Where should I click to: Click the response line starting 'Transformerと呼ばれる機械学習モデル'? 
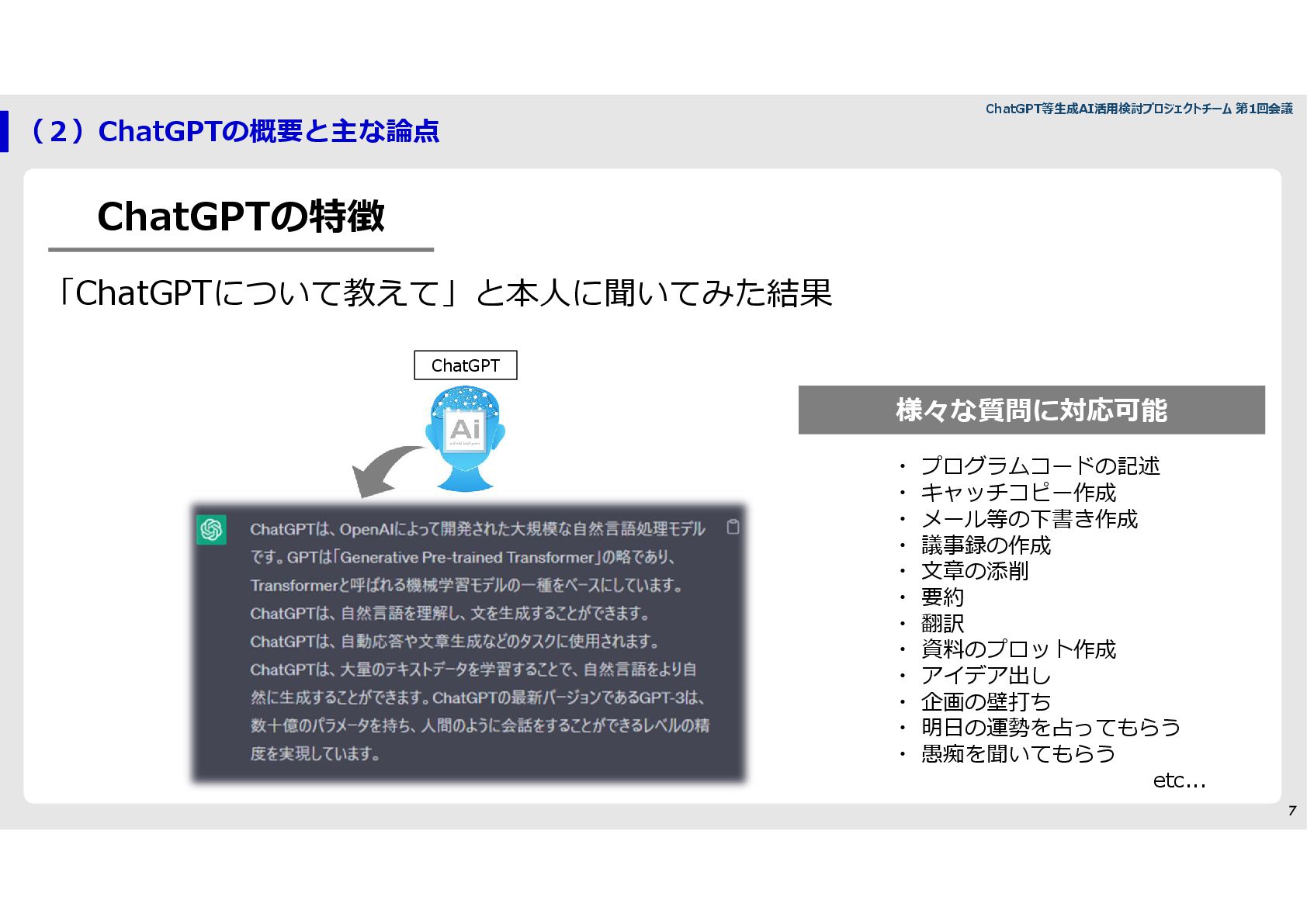466,585
